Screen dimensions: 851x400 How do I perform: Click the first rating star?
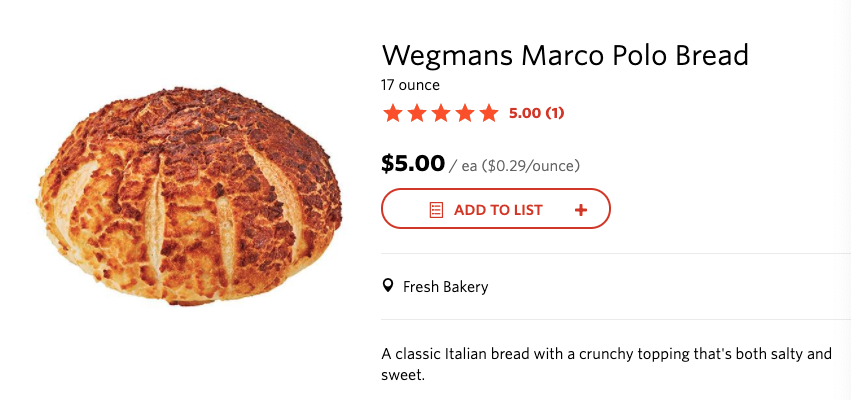392,113
